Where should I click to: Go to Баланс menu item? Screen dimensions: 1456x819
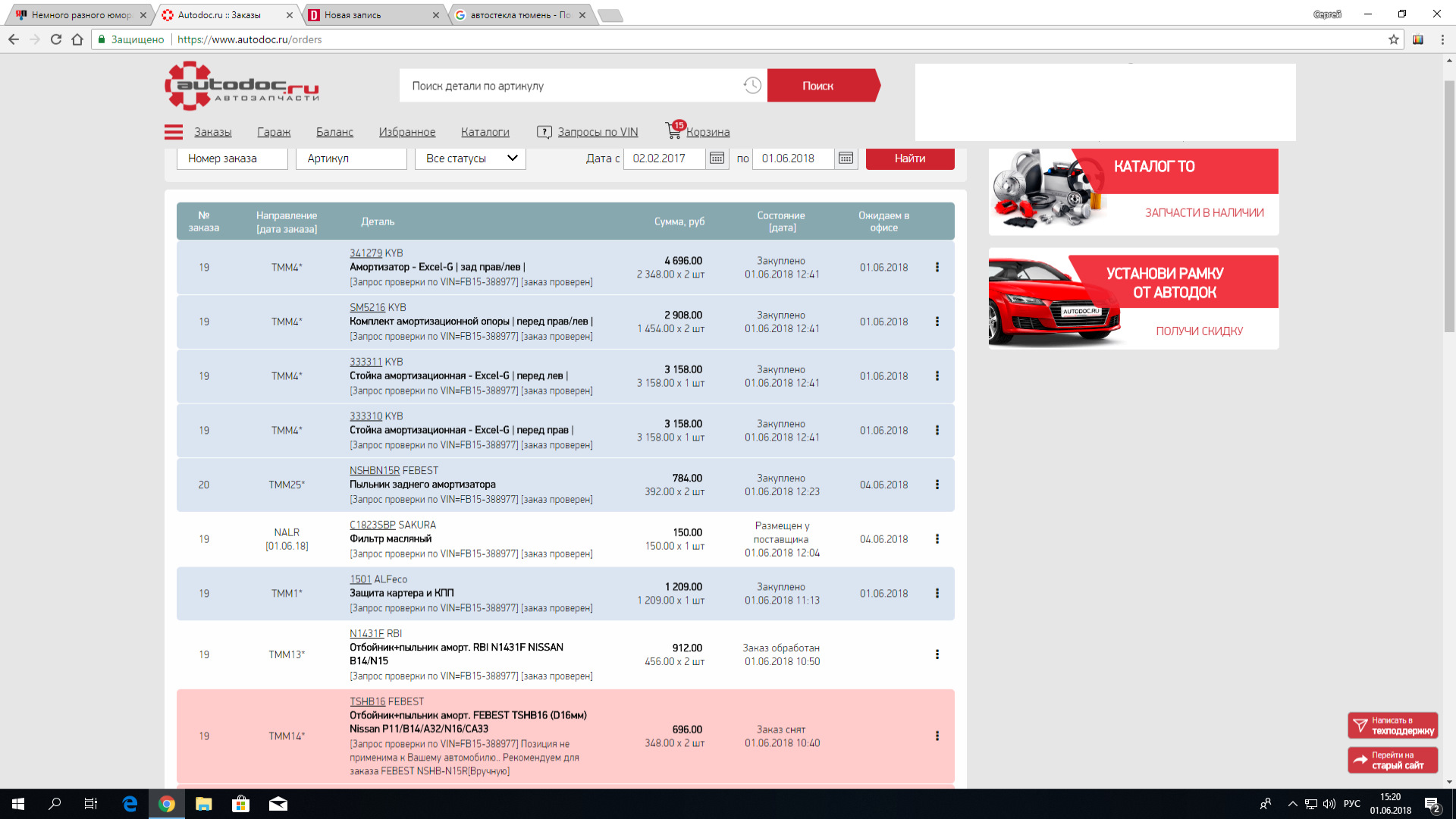point(334,132)
